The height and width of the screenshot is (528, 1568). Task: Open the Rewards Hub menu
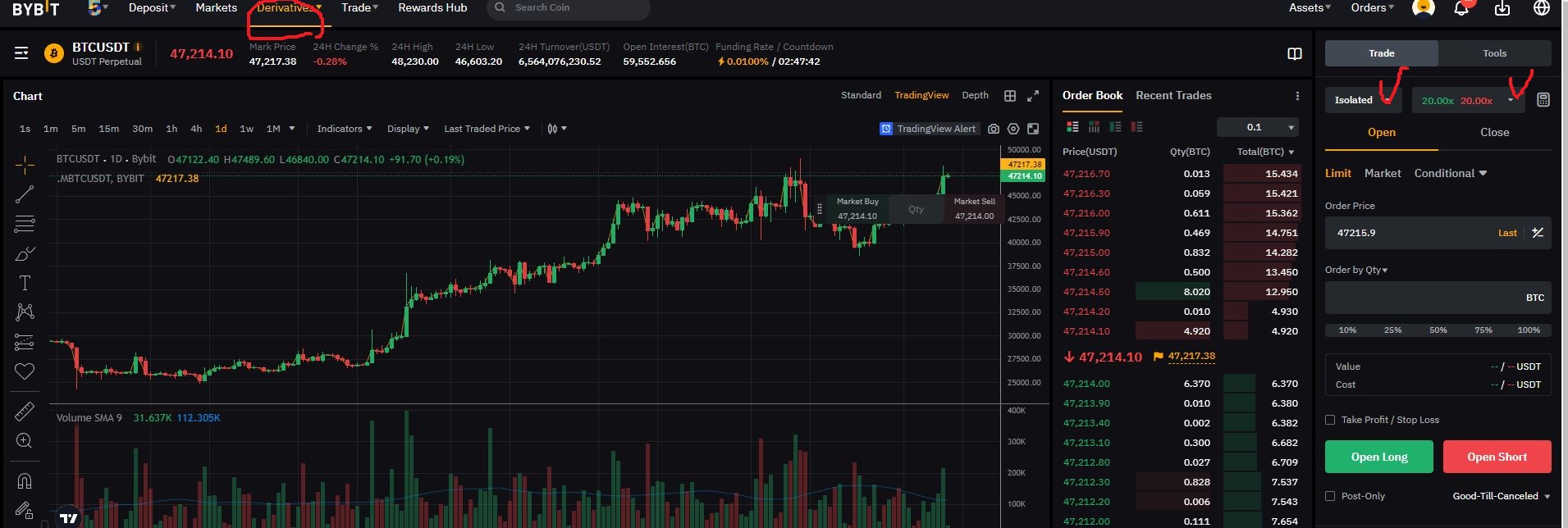pyautogui.click(x=432, y=7)
